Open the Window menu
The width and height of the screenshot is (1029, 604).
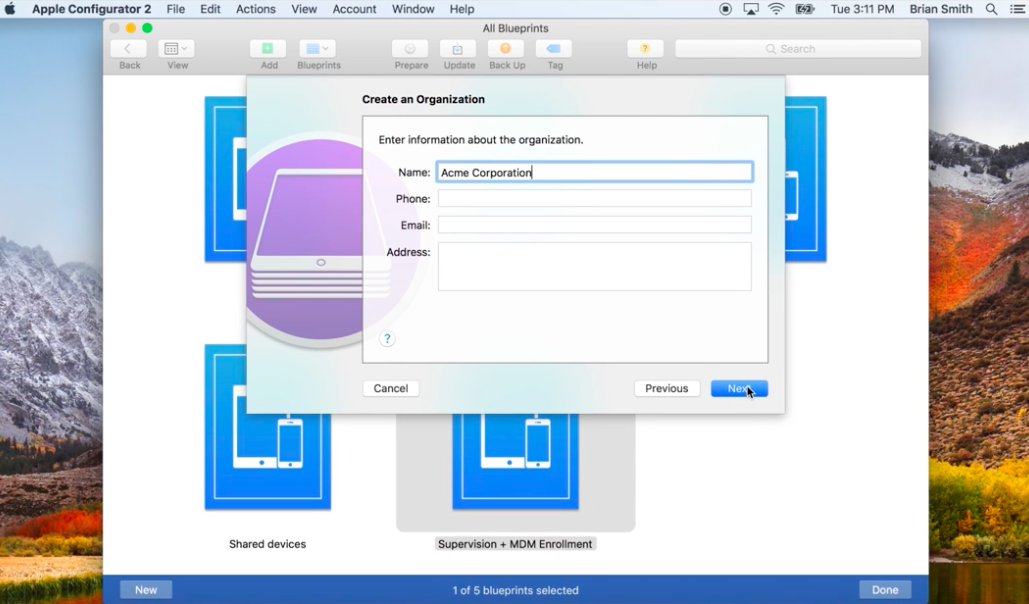[413, 9]
